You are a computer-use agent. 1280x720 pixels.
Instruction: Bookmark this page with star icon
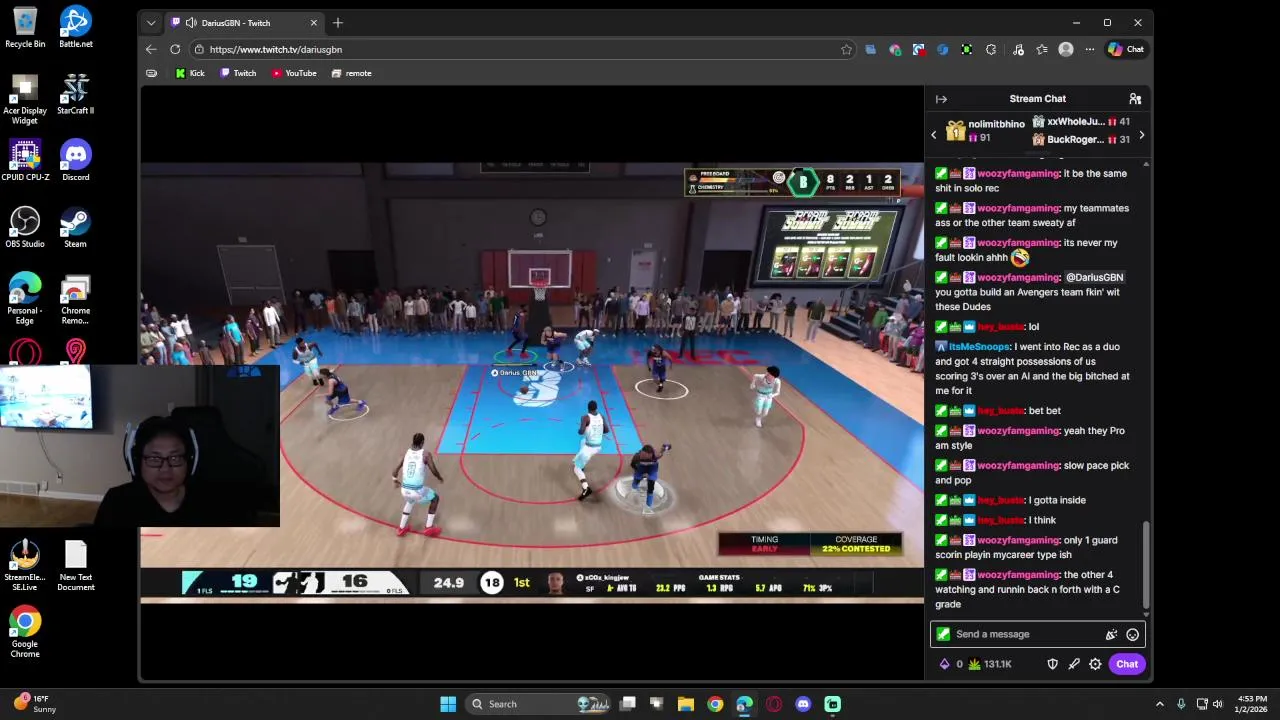[x=846, y=49]
